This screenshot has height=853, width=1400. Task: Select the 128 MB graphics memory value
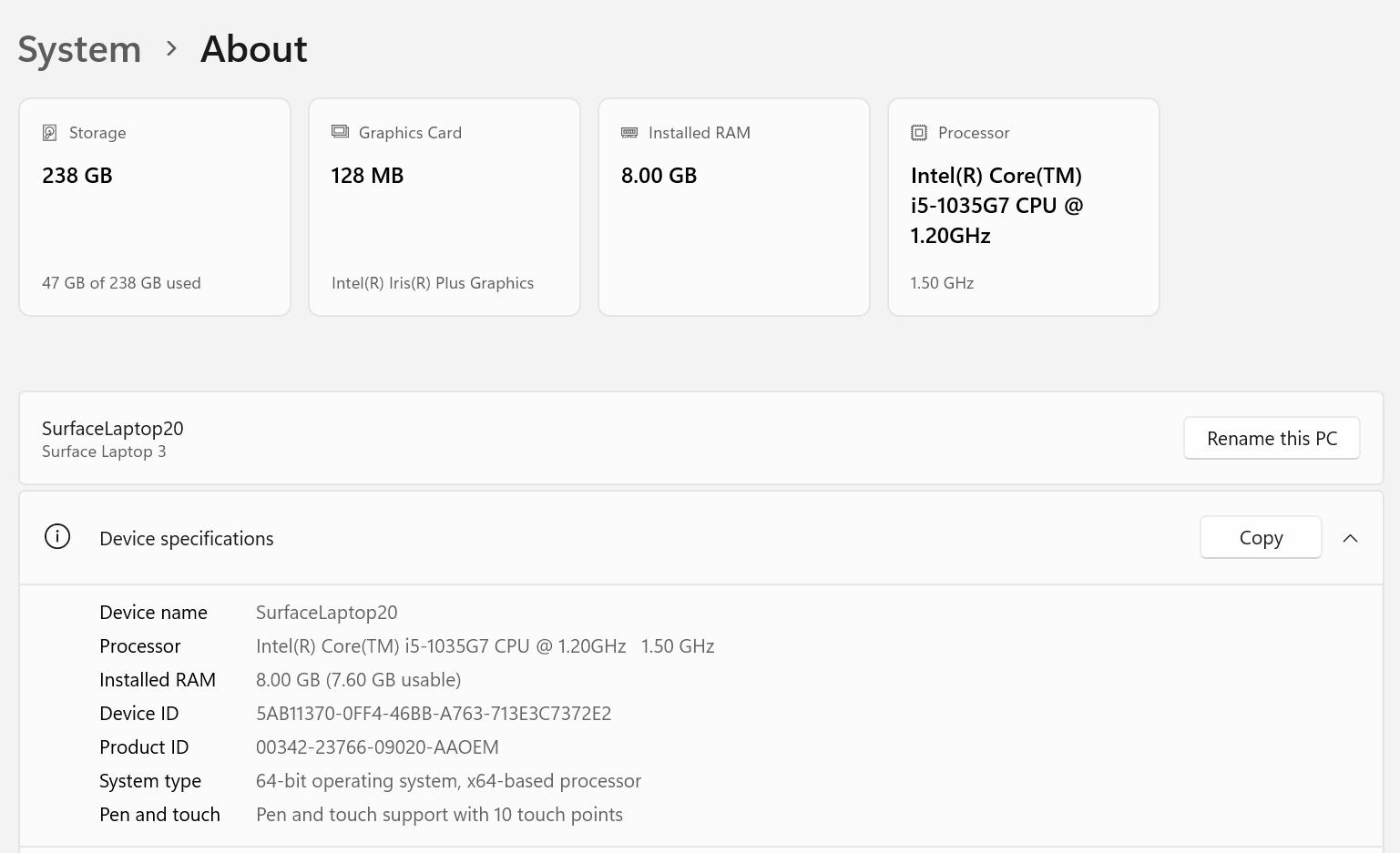[x=367, y=176]
